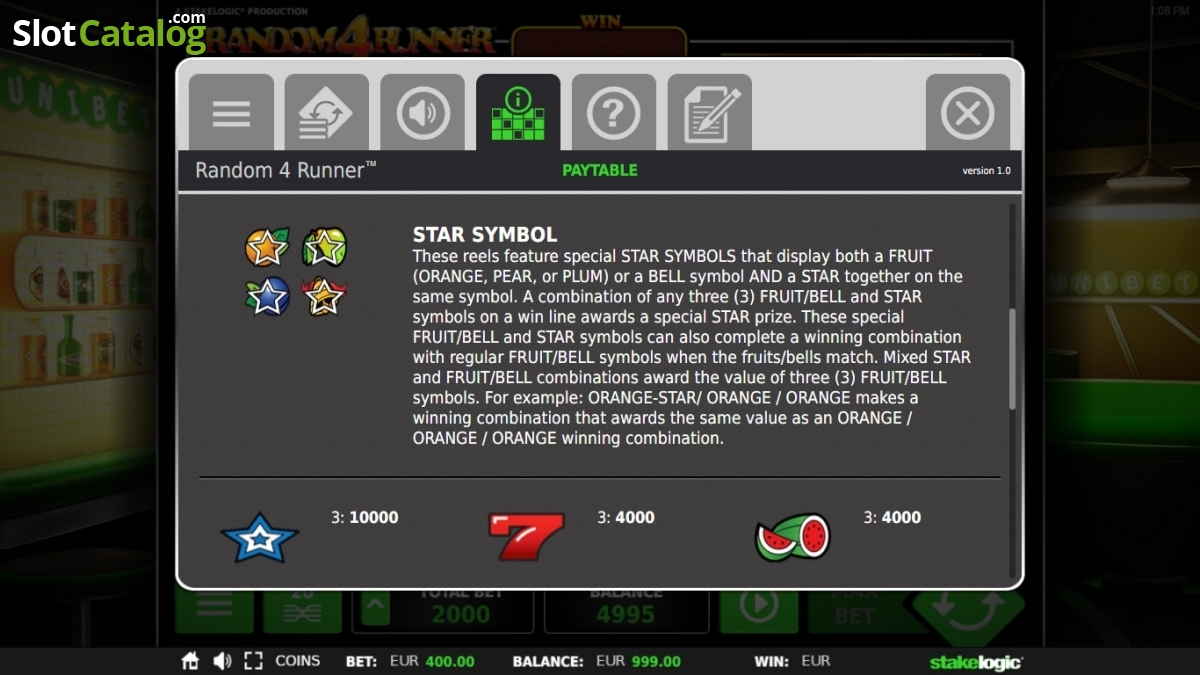This screenshot has width=1200, height=675.
Task: Click the bell-star symbol icon
Action: [x=324, y=297]
